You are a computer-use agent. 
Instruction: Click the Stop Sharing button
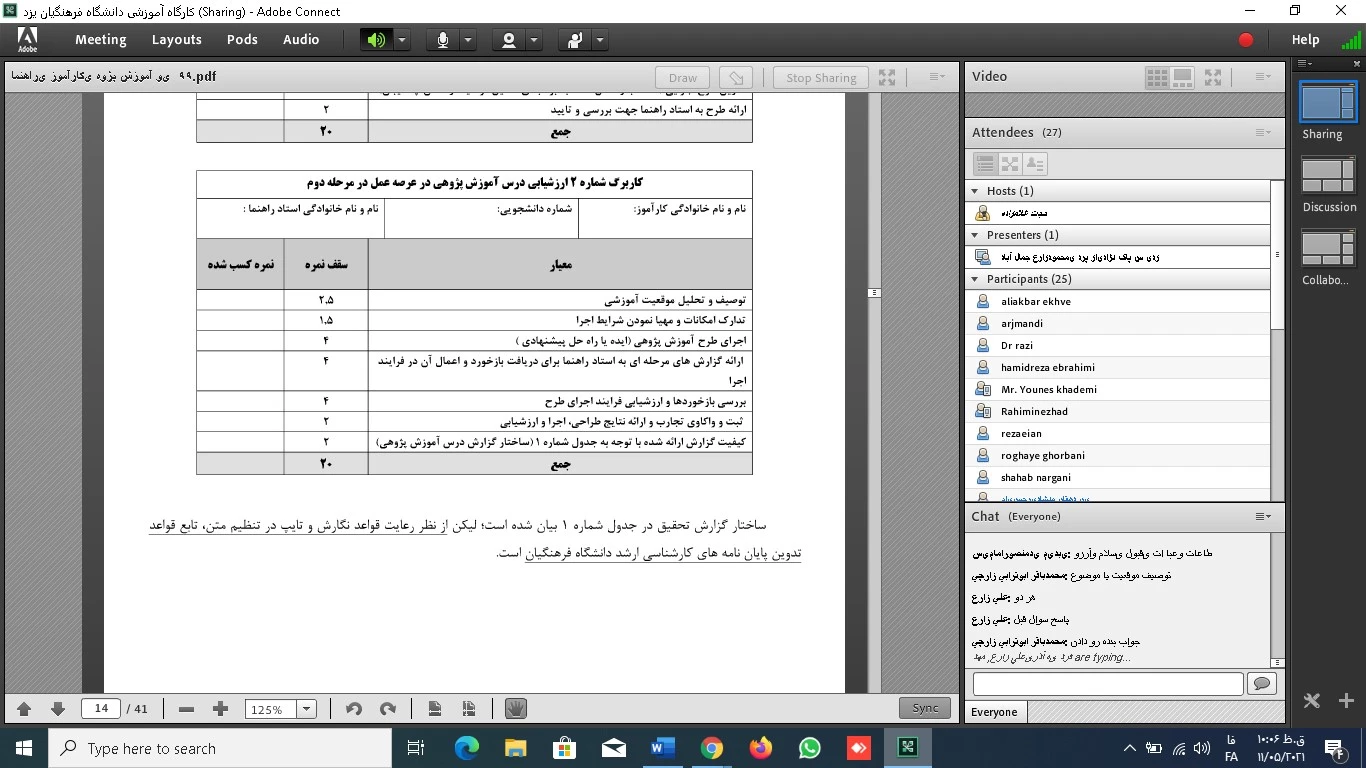click(820, 78)
